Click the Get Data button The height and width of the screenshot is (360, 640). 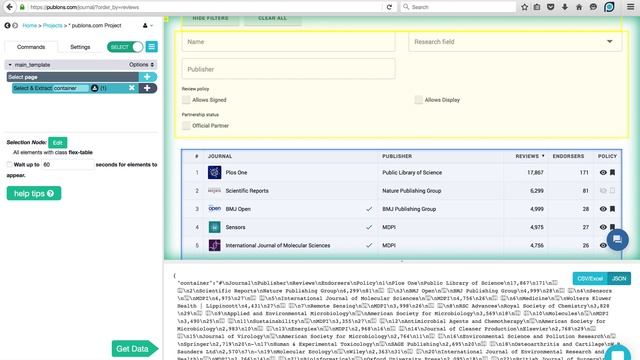point(134,349)
